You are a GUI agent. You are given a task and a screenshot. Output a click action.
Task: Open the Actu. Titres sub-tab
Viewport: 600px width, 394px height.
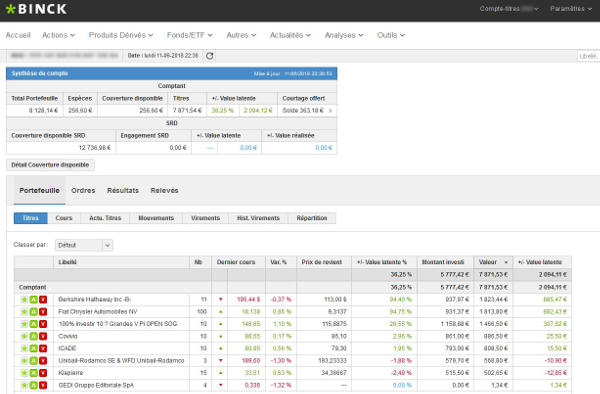[105, 218]
